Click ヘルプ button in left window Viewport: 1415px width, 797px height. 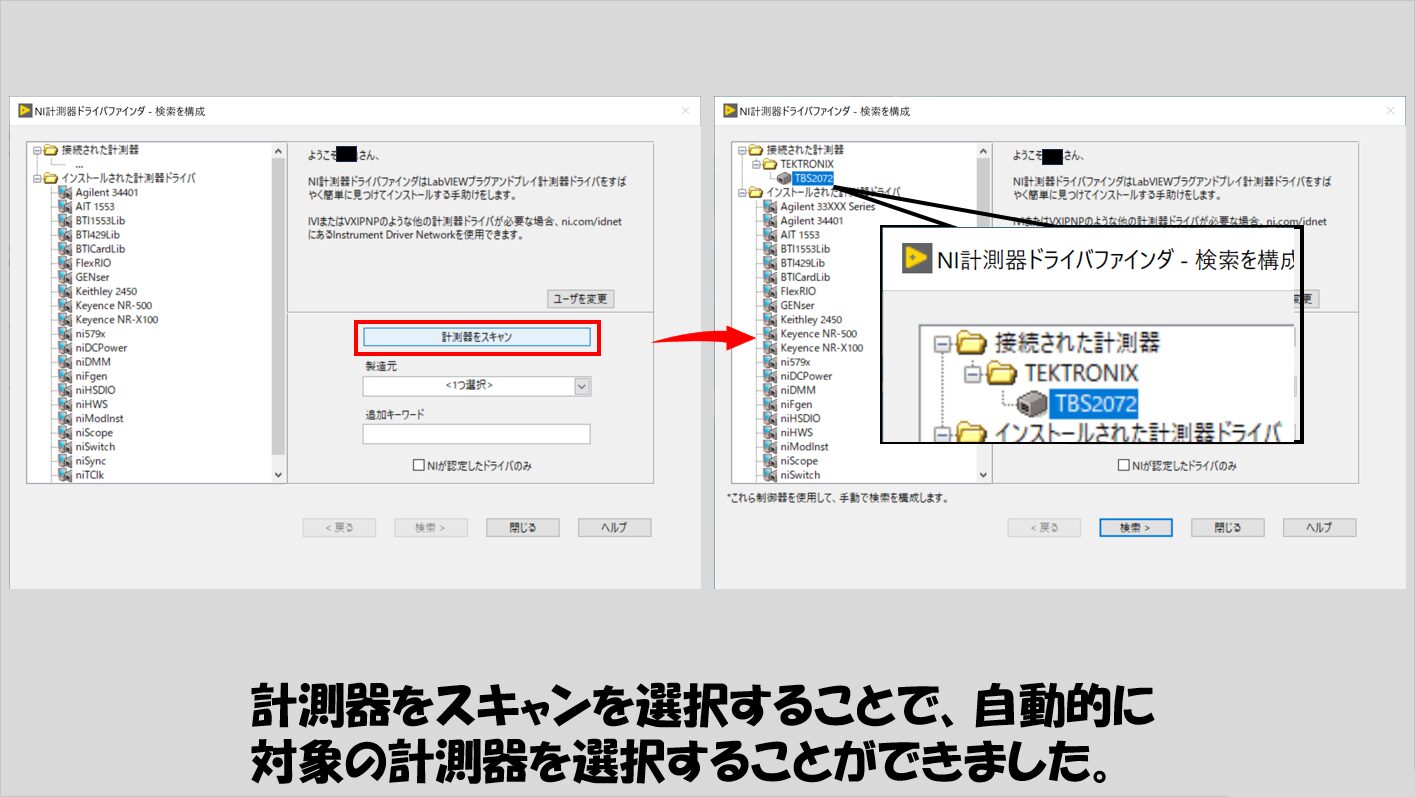tap(614, 527)
